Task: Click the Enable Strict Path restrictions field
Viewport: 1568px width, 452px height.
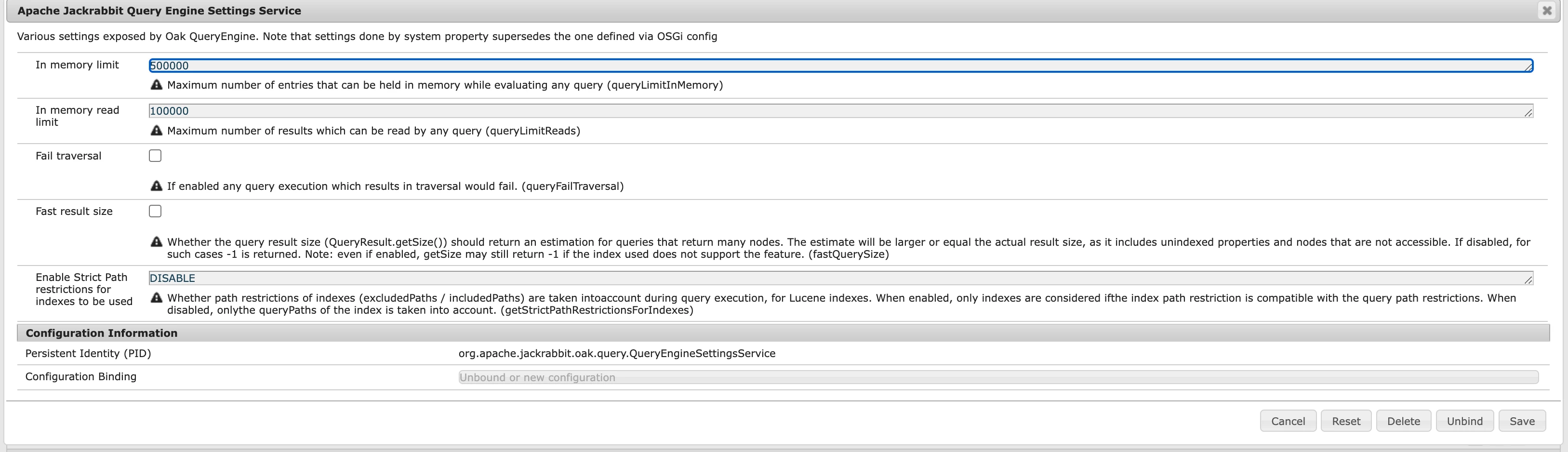Action: click(x=840, y=278)
